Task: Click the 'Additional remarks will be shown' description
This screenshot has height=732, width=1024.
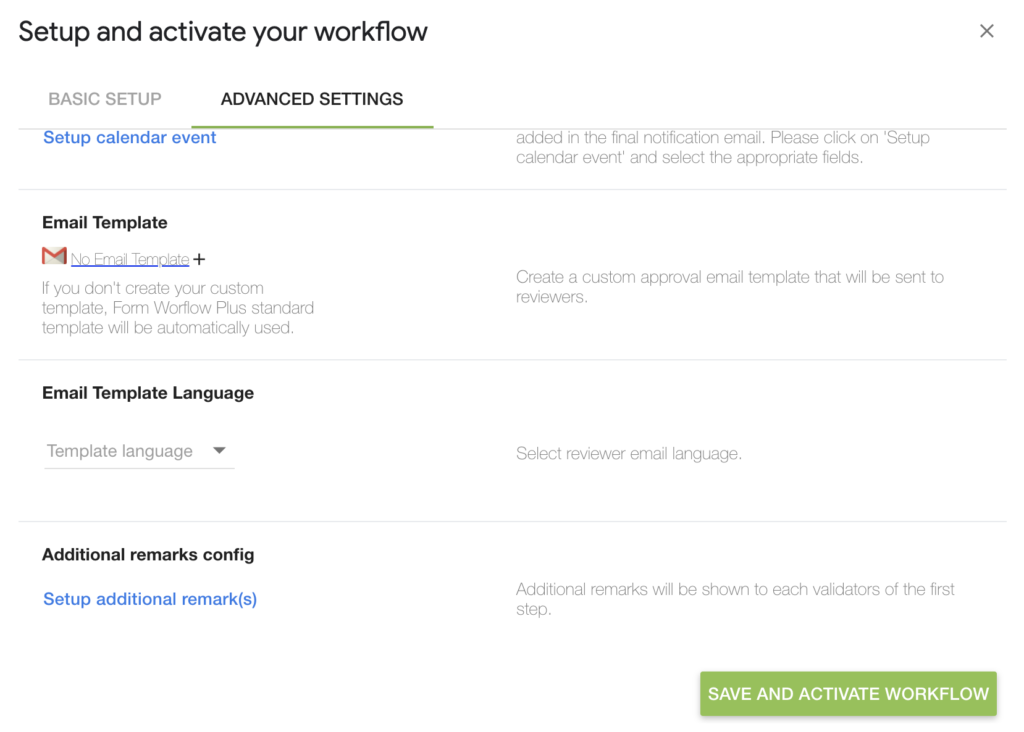Action: (735, 599)
